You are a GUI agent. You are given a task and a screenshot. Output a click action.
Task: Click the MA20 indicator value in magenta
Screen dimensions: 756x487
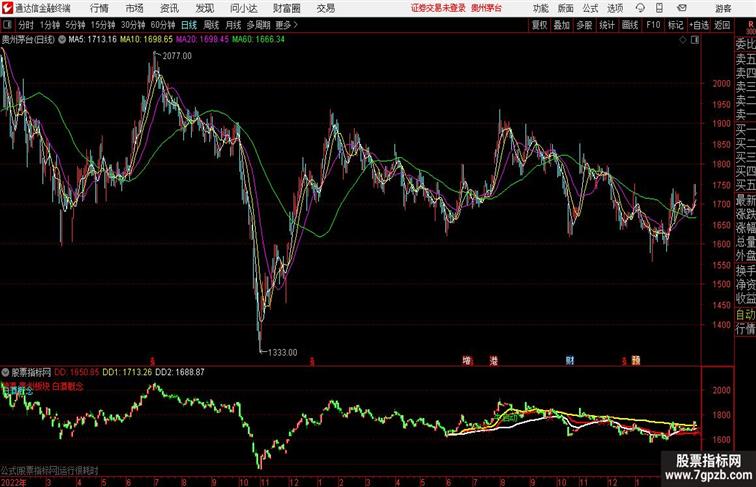coord(202,40)
